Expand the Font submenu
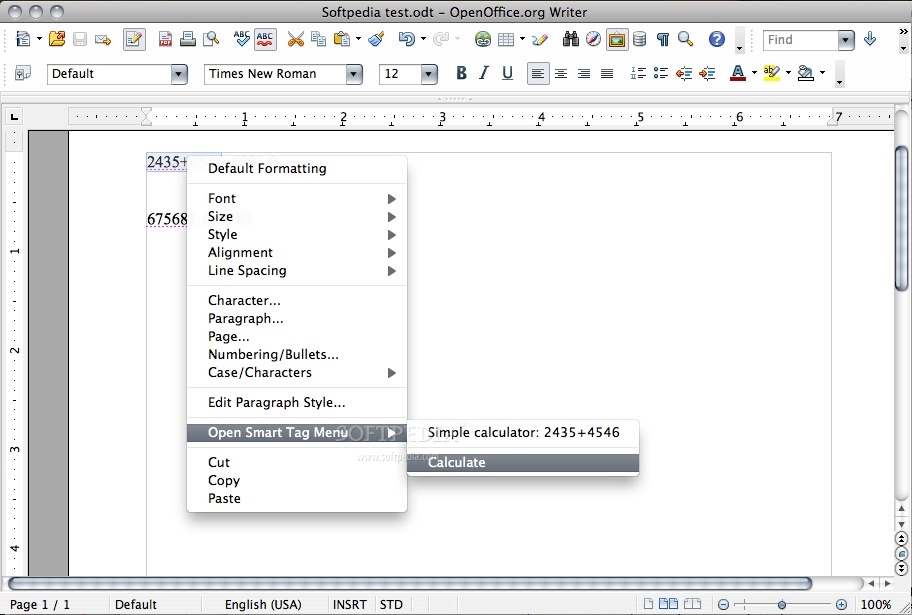This screenshot has height=615, width=912. pyautogui.click(x=297, y=198)
